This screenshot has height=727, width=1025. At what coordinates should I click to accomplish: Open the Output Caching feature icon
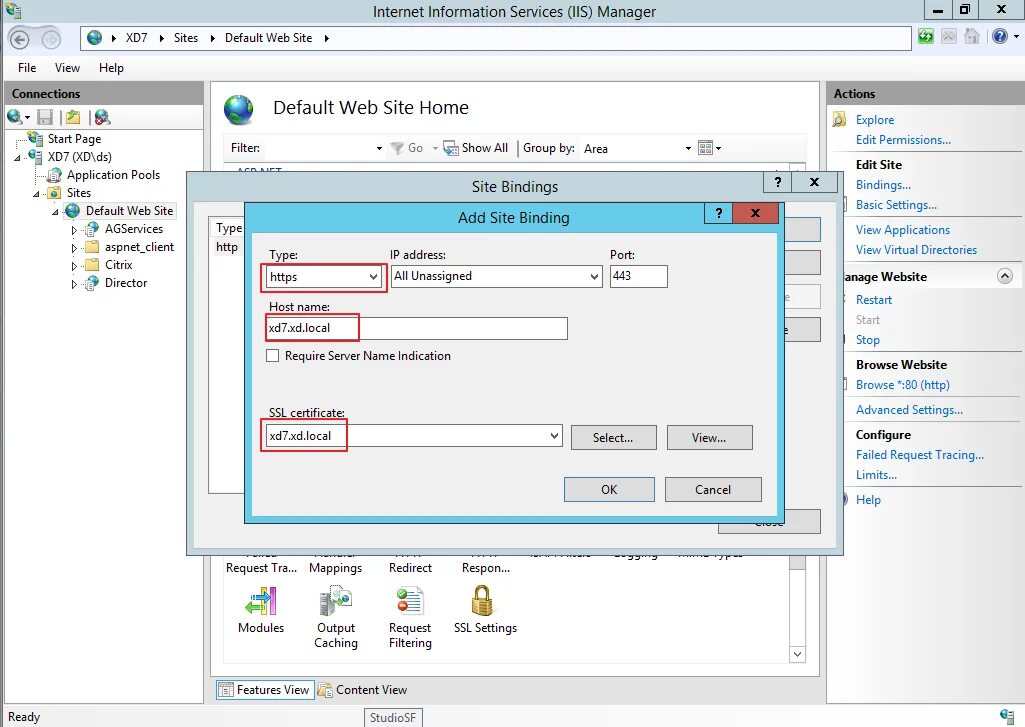tap(336, 601)
